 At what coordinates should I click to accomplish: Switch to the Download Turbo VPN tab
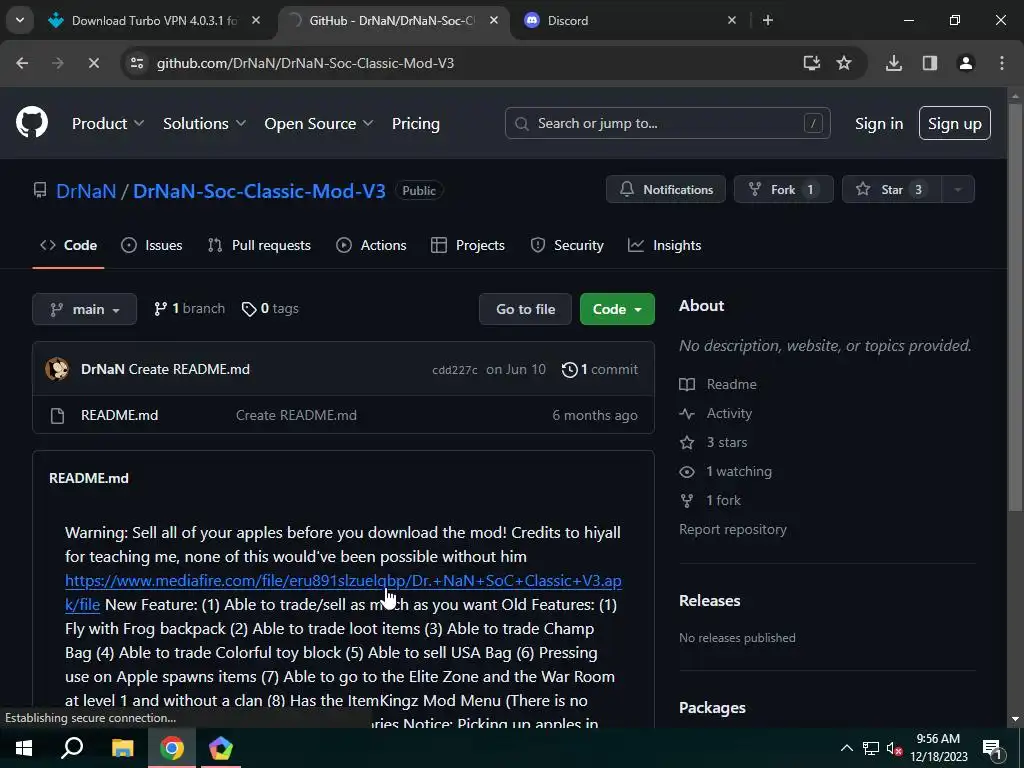[155, 20]
